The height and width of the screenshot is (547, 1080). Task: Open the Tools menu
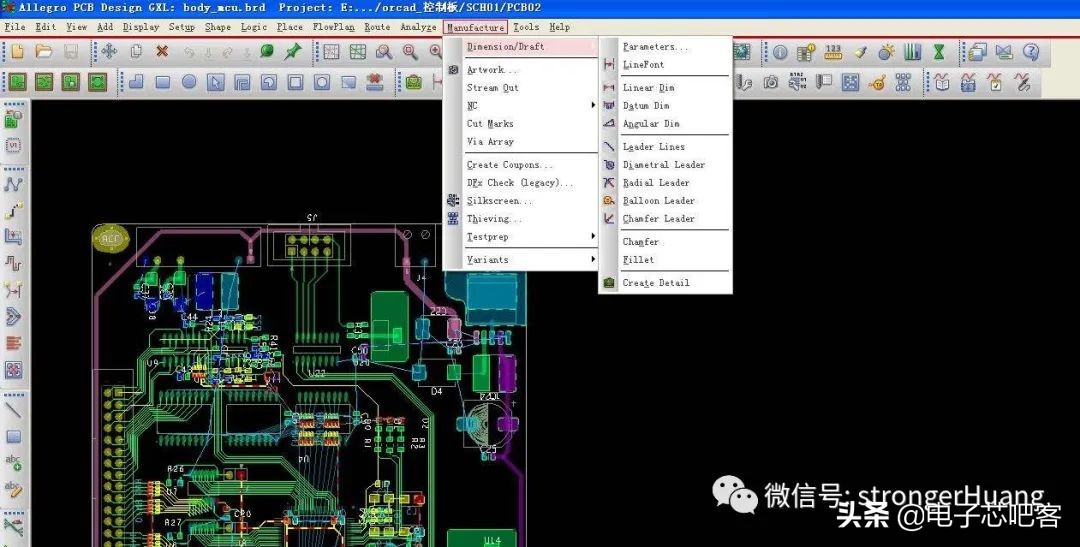click(526, 27)
